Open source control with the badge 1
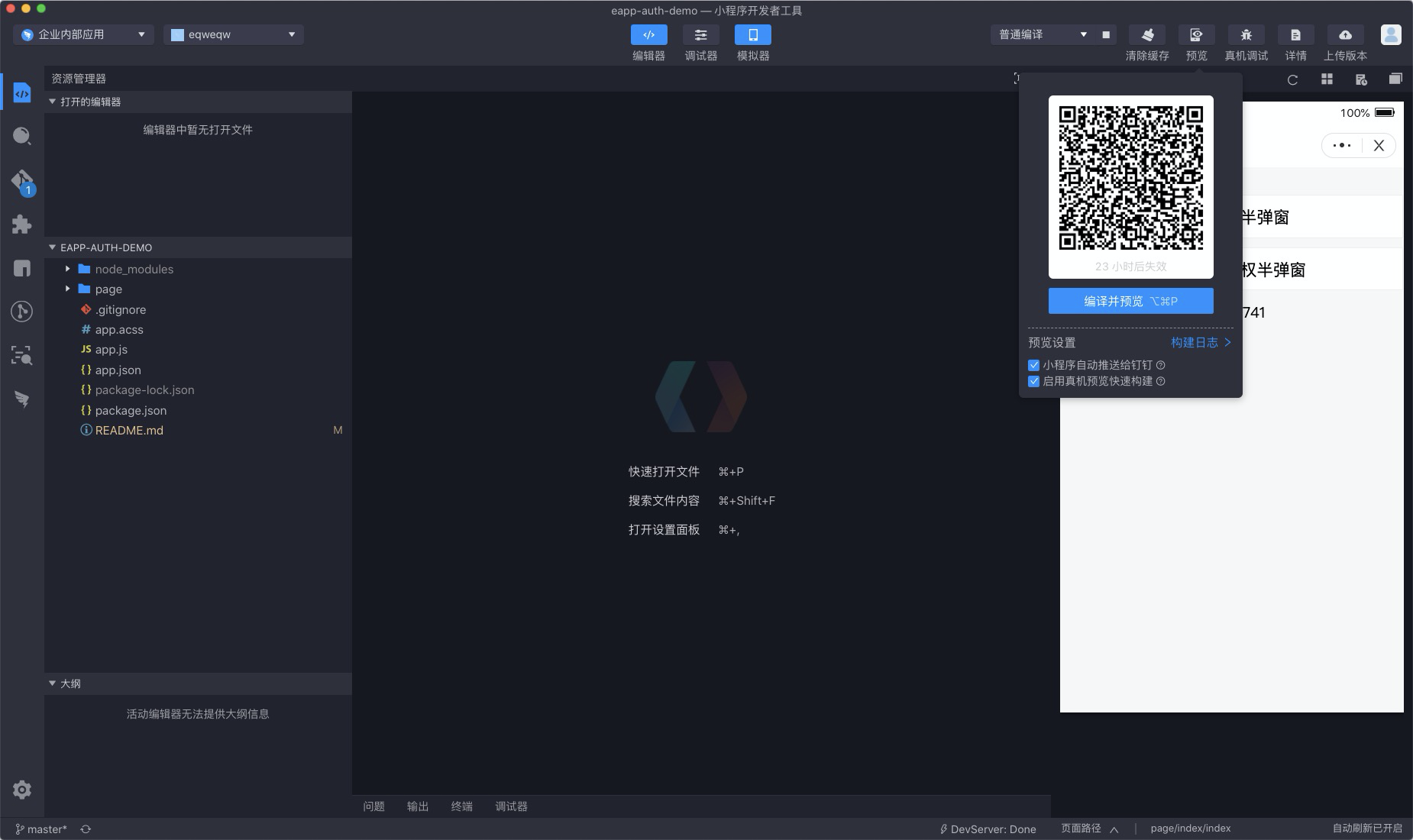 click(22, 179)
